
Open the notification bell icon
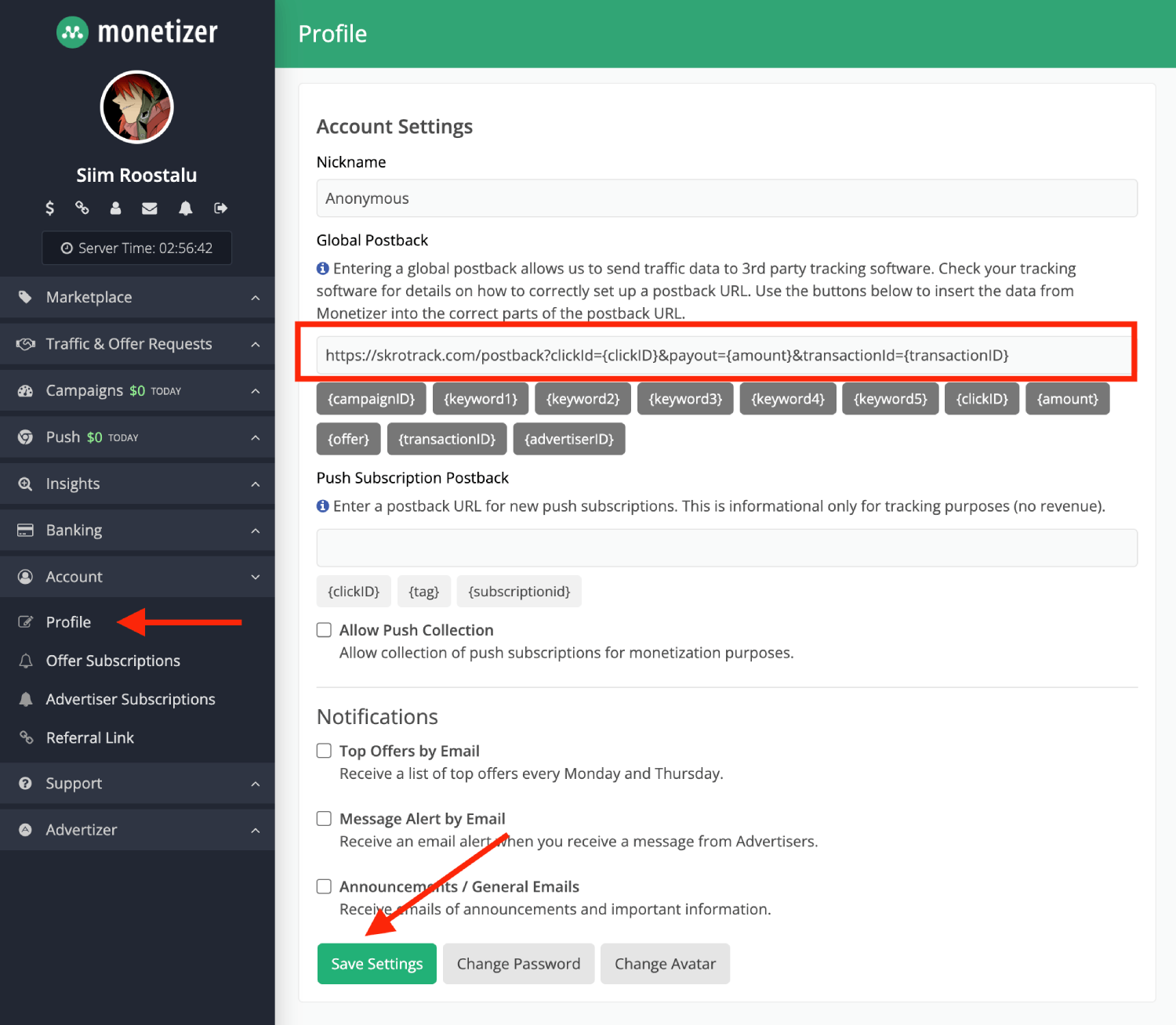186,208
